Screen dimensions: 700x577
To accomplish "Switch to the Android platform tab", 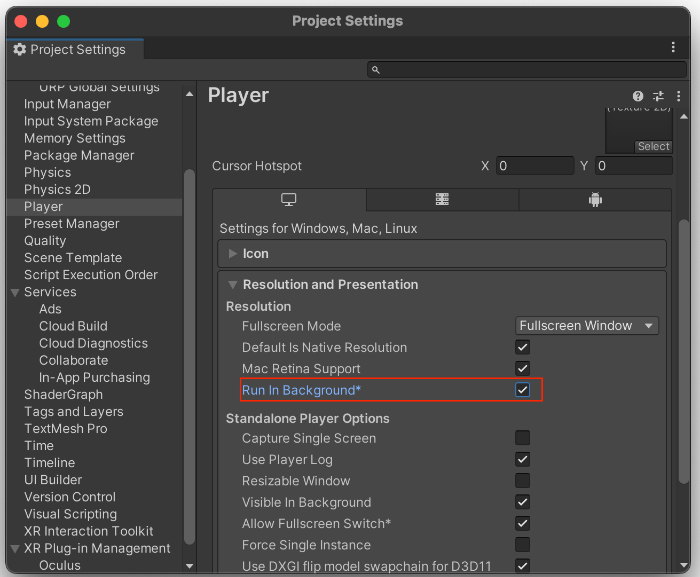I will [x=595, y=200].
